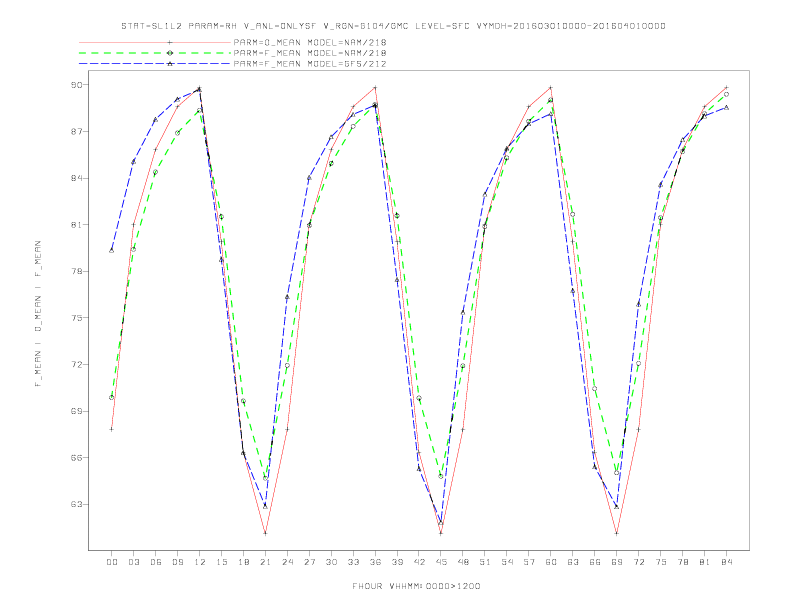Click x-axis tick label 27
This screenshot has height=612, width=792.
(309, 562)
